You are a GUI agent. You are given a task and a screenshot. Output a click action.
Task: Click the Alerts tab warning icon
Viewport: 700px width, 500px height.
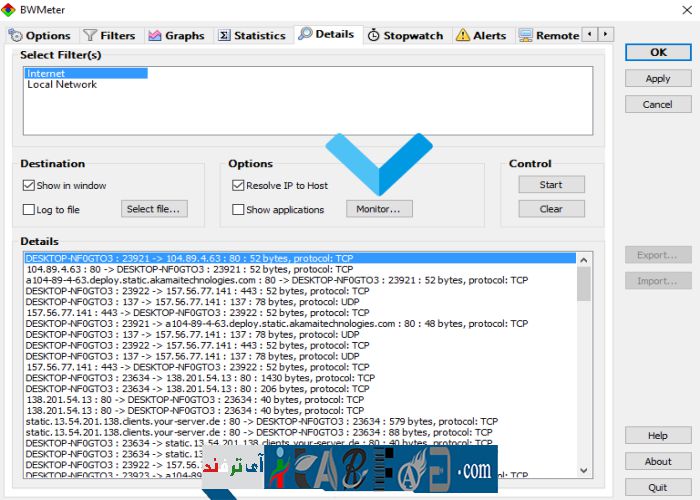click(x=463, y=35)
